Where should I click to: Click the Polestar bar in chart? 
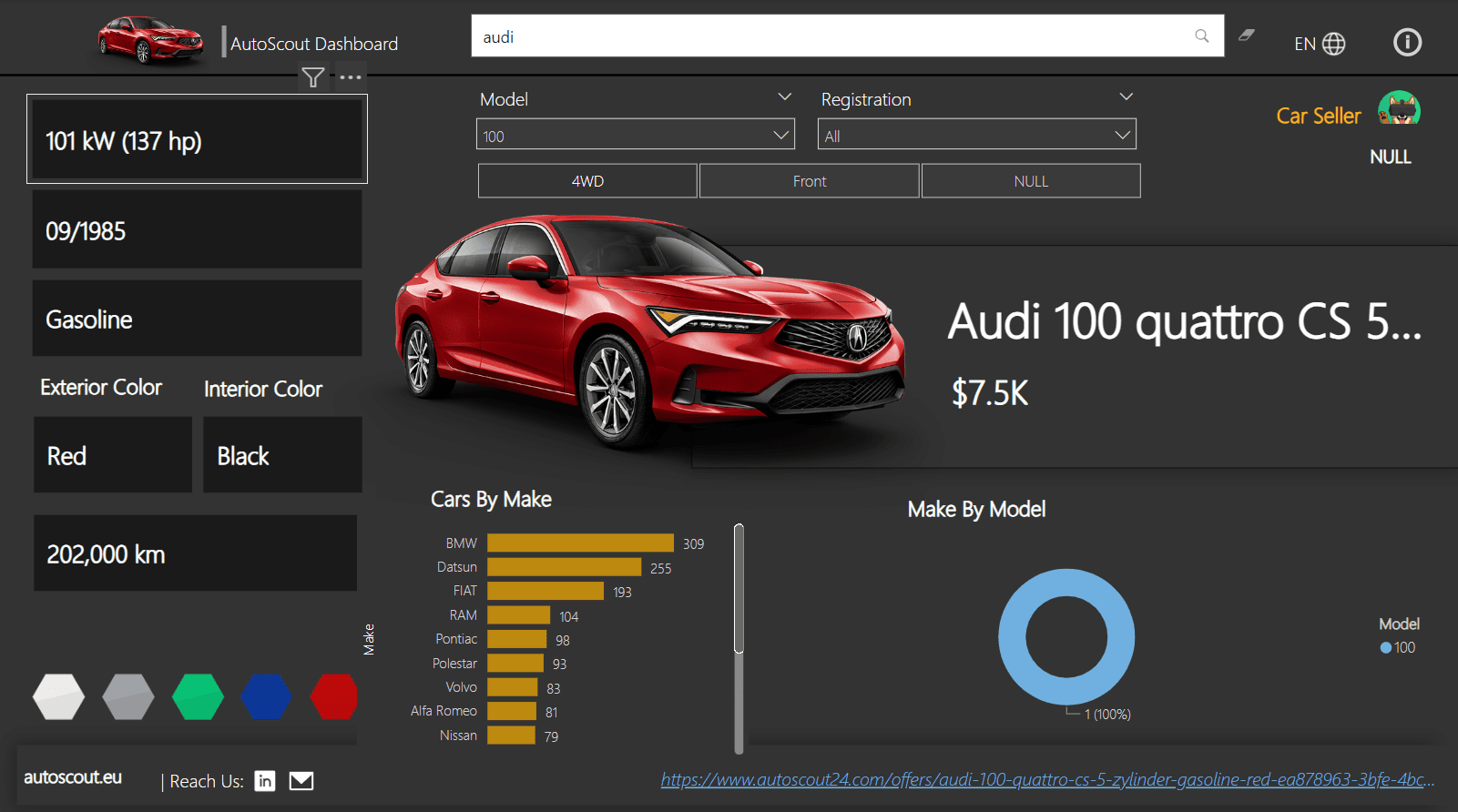coord(515,664)
